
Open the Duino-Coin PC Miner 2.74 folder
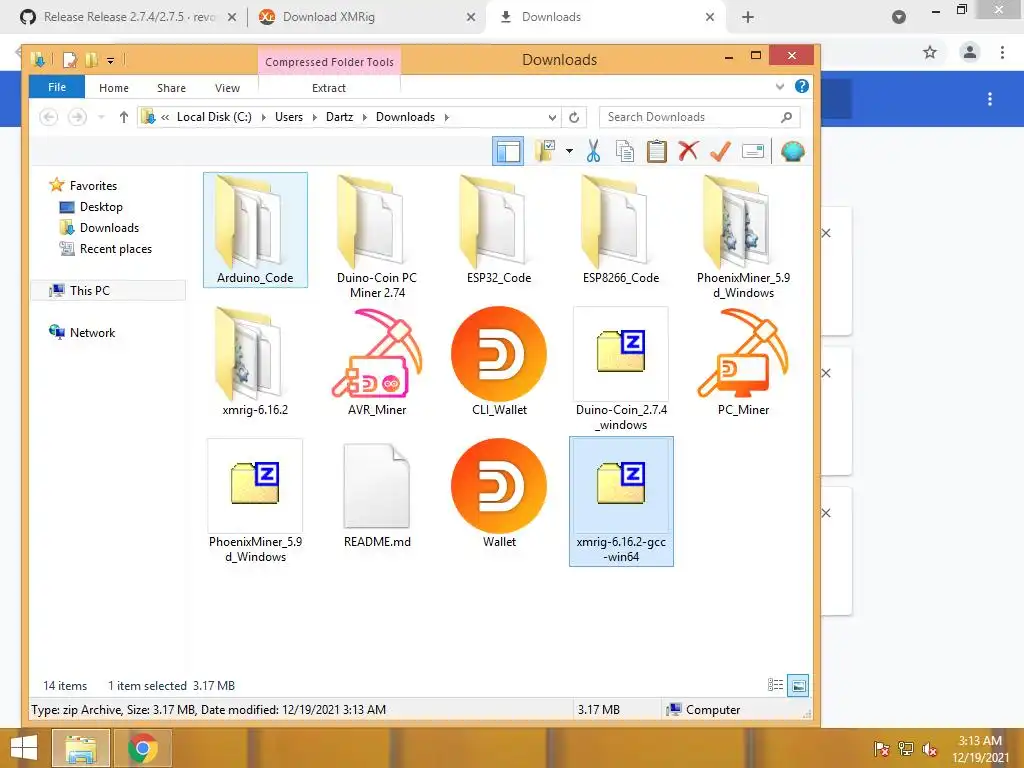pyautogui.click(x=377, y=236)
